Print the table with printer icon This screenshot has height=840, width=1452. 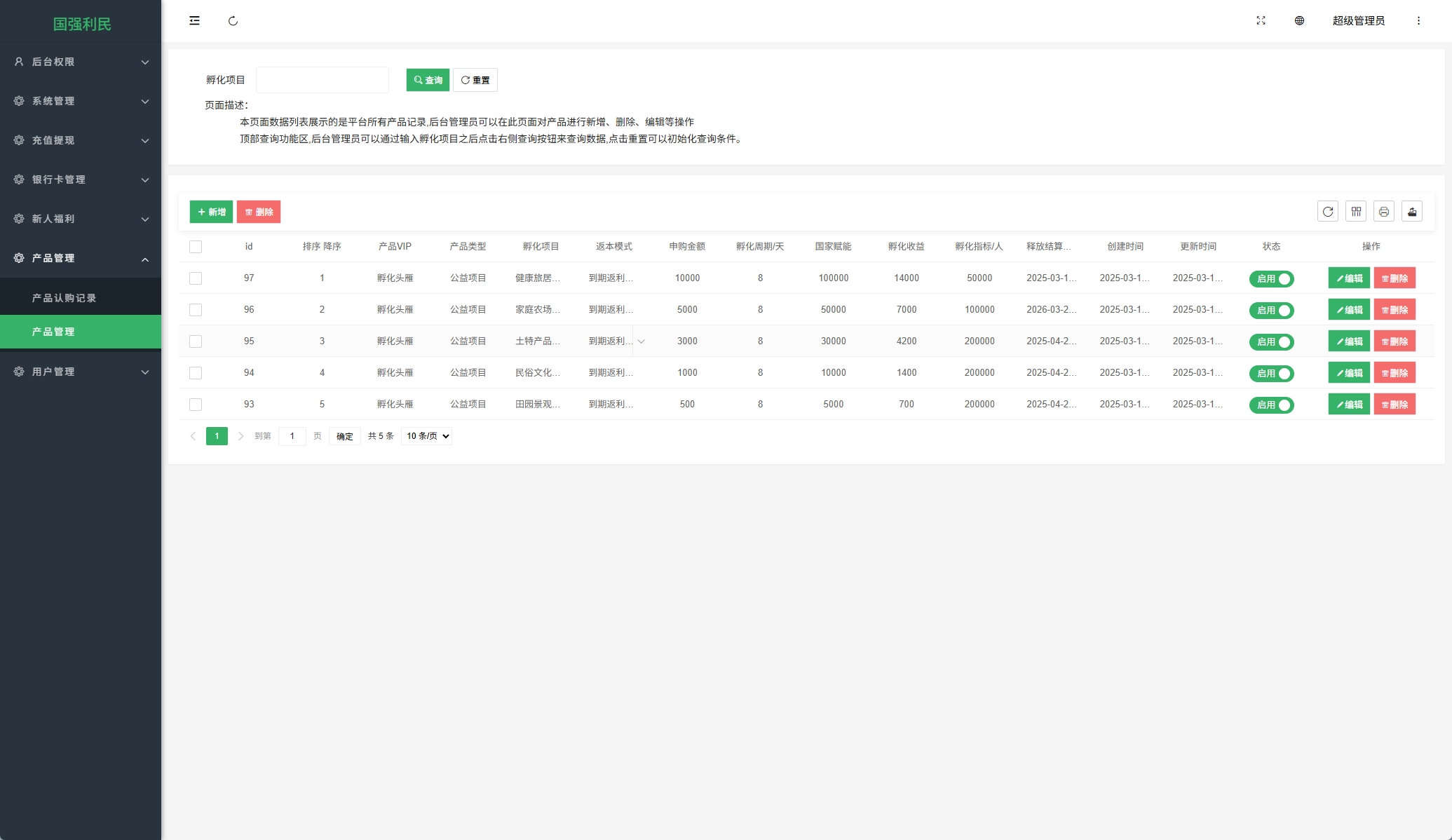pos(1383,212)
